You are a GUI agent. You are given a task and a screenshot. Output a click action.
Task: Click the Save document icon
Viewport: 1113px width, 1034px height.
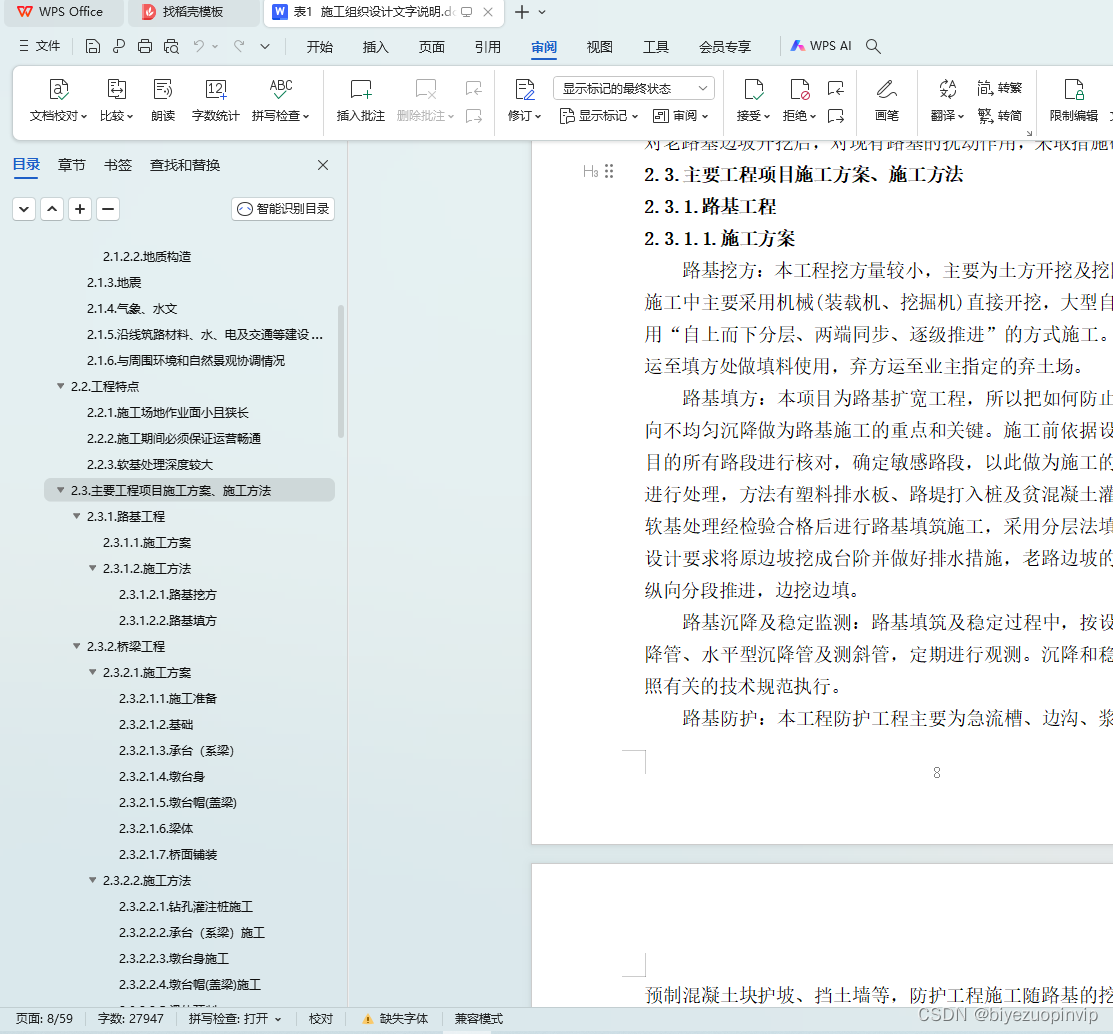point(92,46)
